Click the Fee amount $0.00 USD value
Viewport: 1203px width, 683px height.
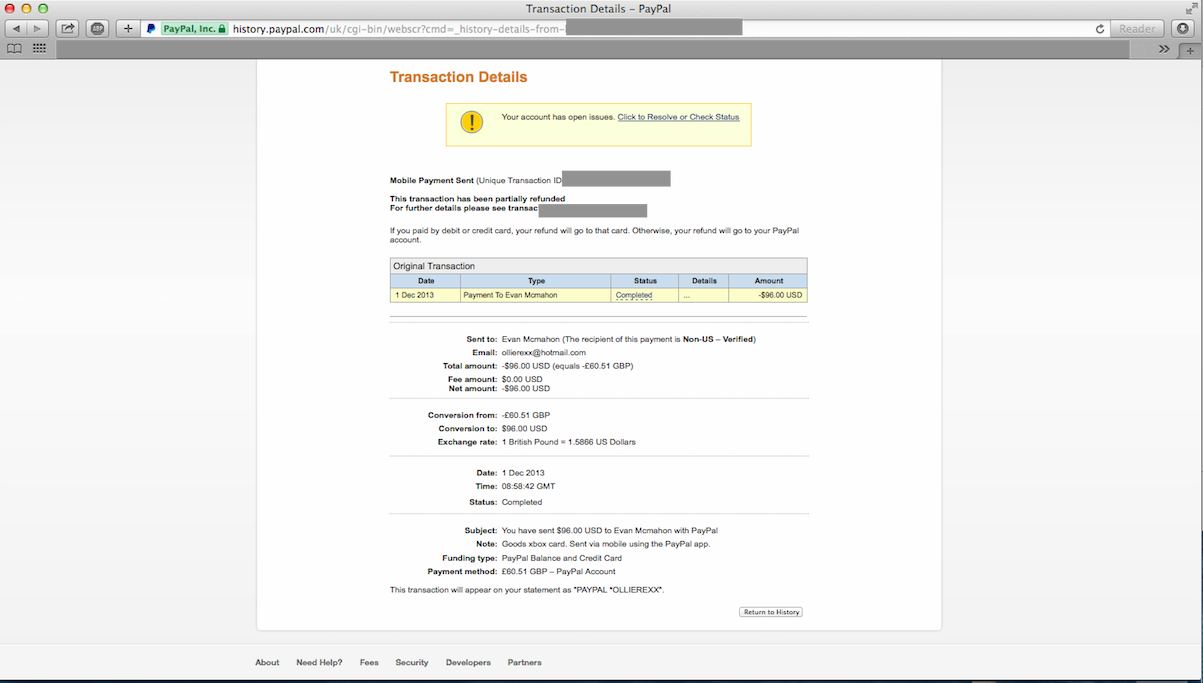[522, 379]
